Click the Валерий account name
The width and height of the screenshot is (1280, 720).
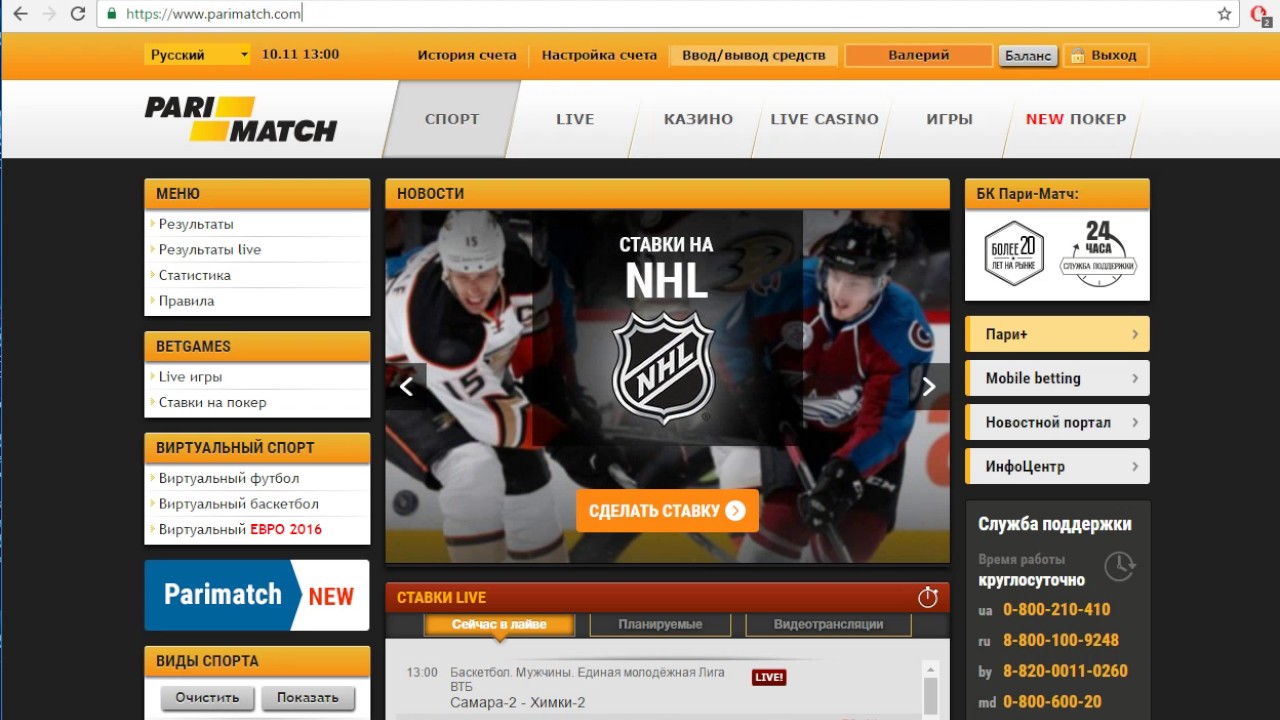918,55
